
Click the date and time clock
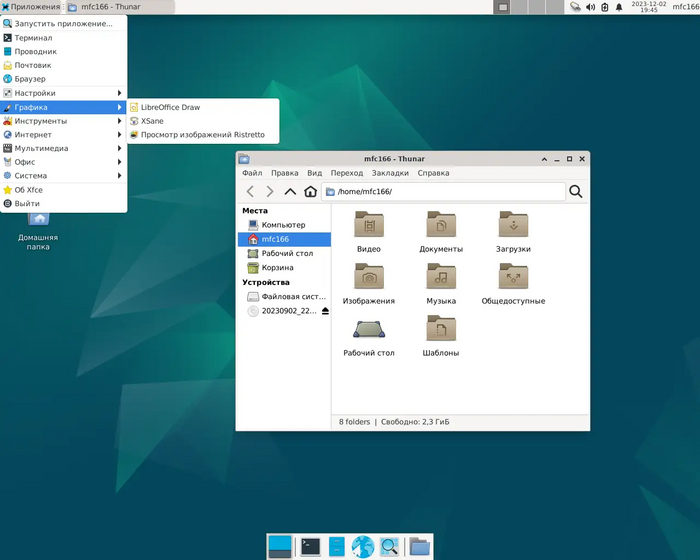point(649,7)
